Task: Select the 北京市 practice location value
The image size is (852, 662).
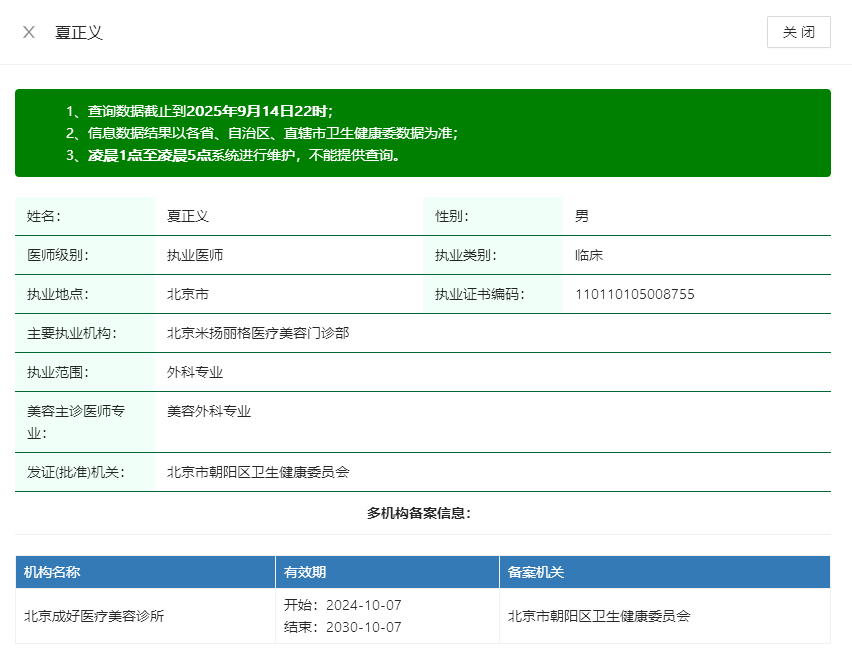Action: pyautogui.click(x=187, y=294)
